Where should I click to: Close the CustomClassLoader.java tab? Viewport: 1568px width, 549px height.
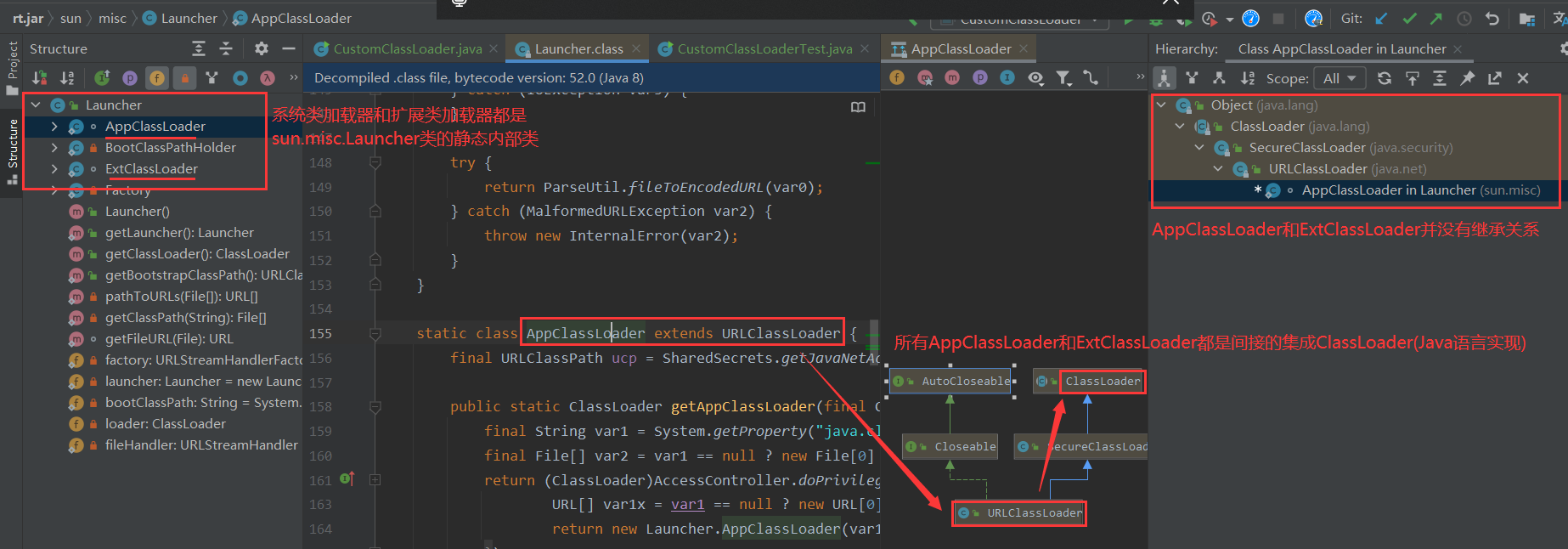494,49
